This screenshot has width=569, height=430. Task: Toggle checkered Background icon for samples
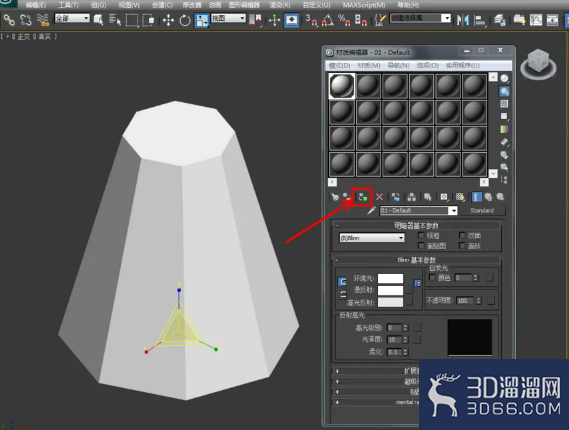(504, 104)
